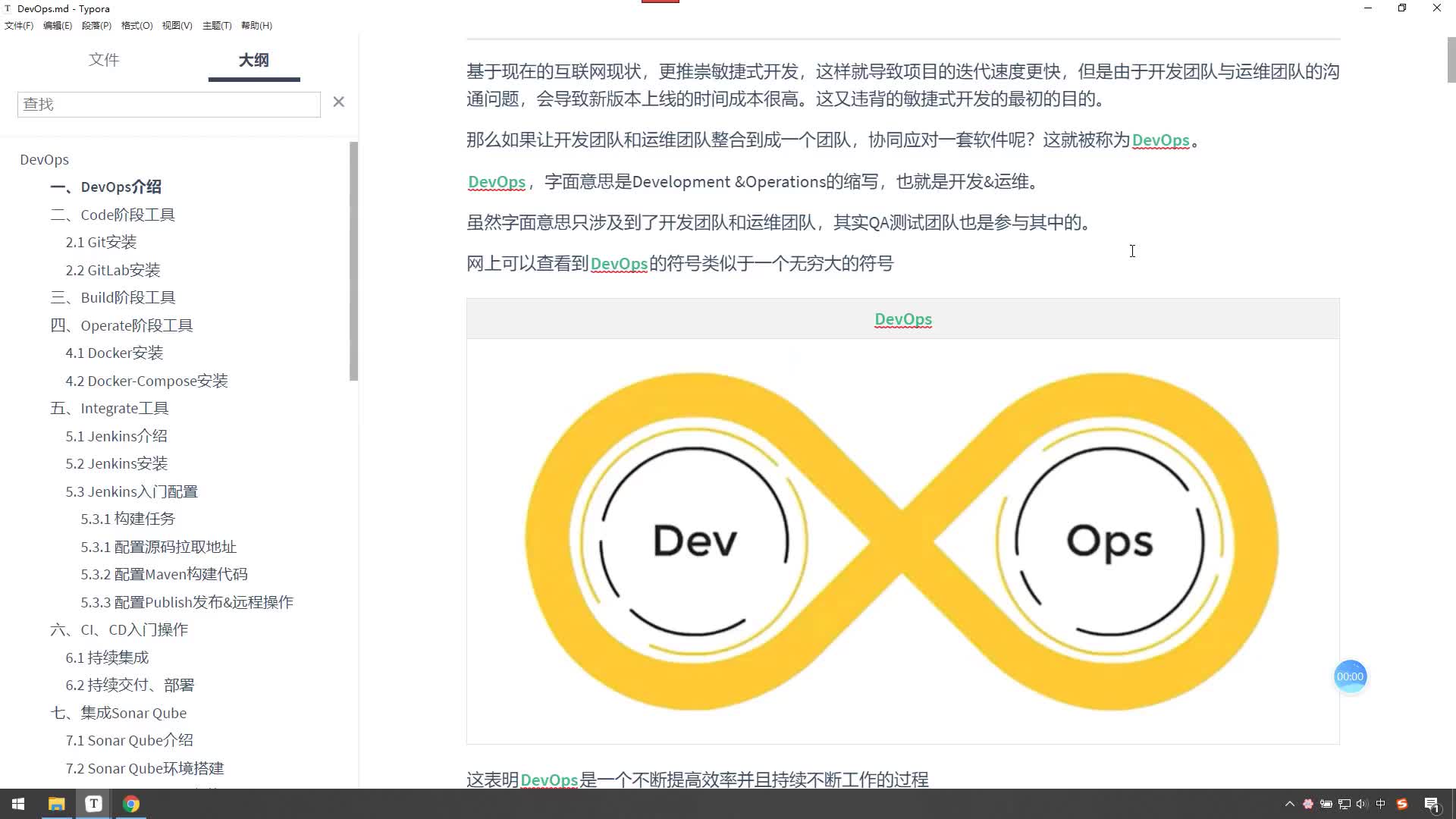Open the 编辑(E) menu
The image size is (1456, 819).
(58, 26)
